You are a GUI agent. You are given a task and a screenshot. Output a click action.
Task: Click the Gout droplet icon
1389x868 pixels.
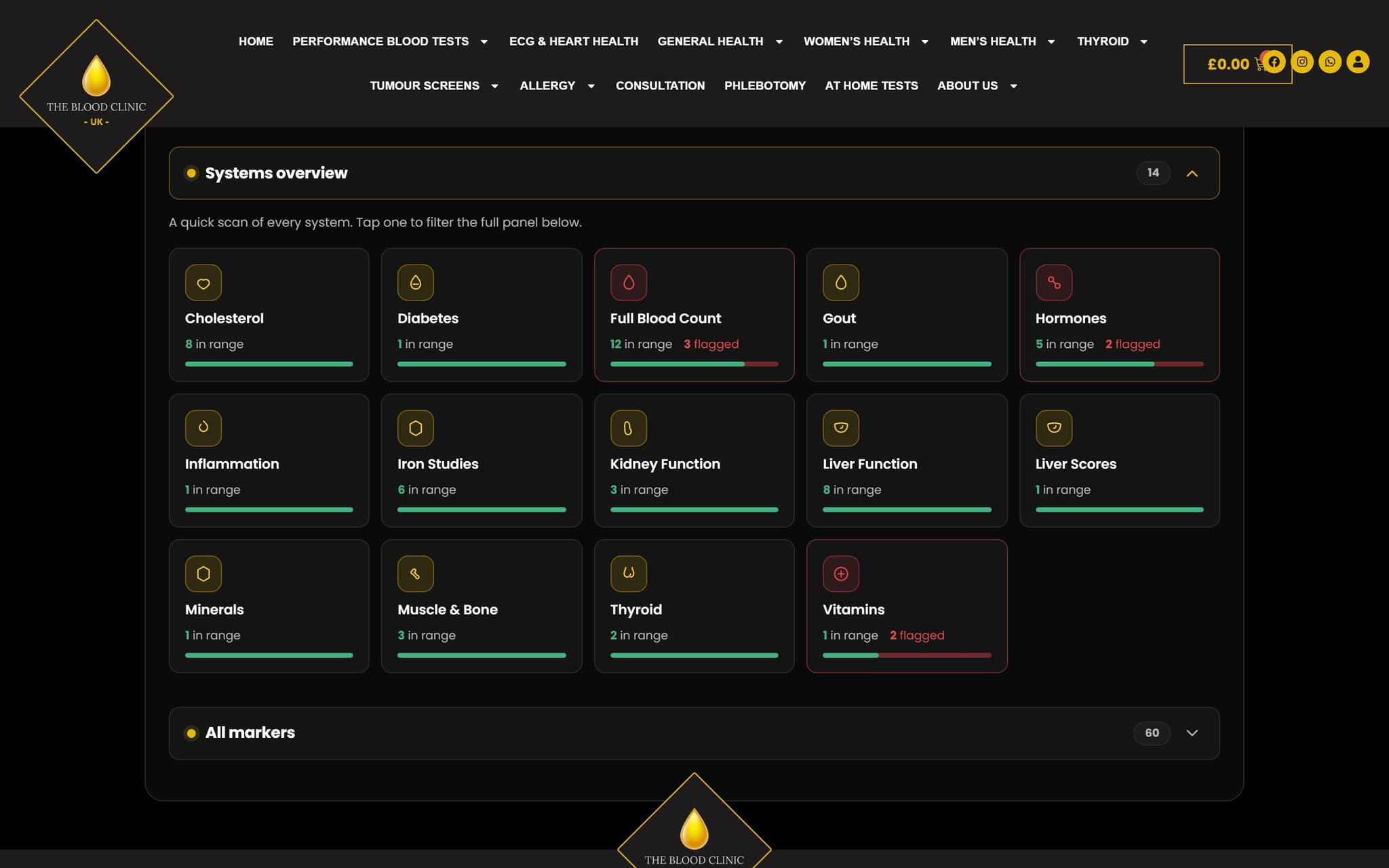point(841,283)
